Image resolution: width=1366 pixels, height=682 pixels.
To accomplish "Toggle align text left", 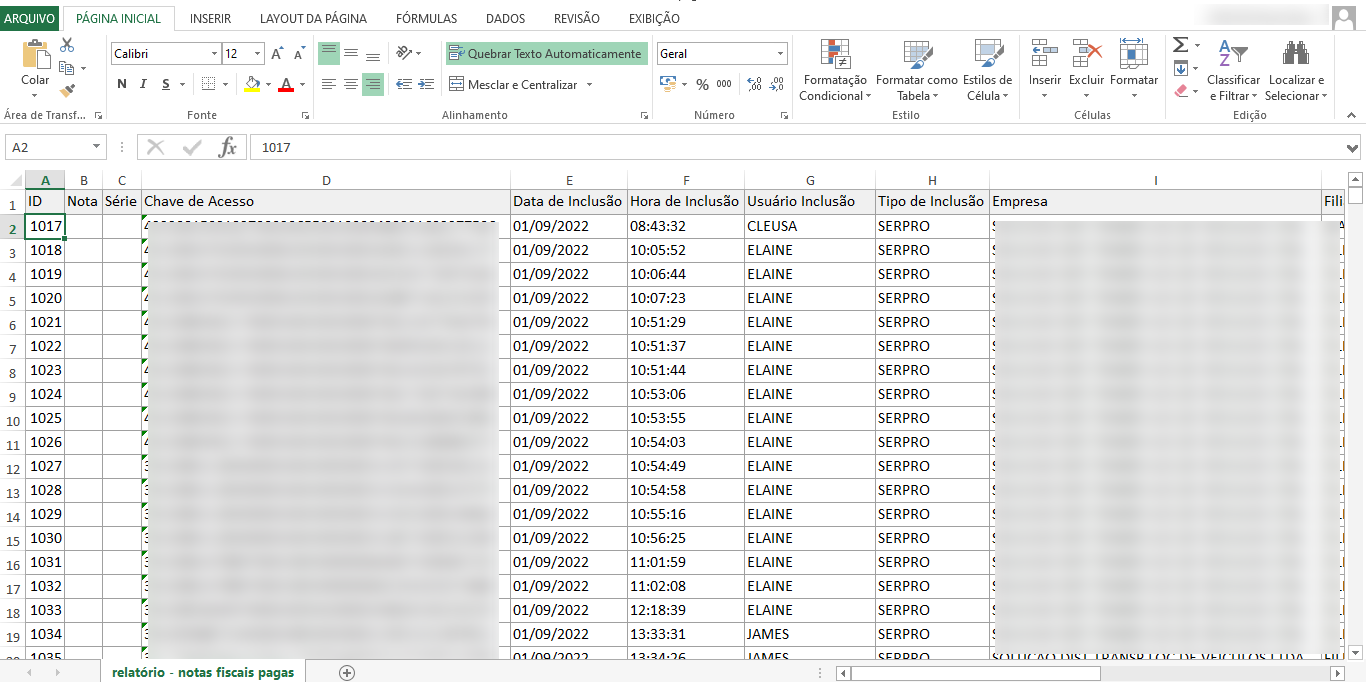I will 329,84.
